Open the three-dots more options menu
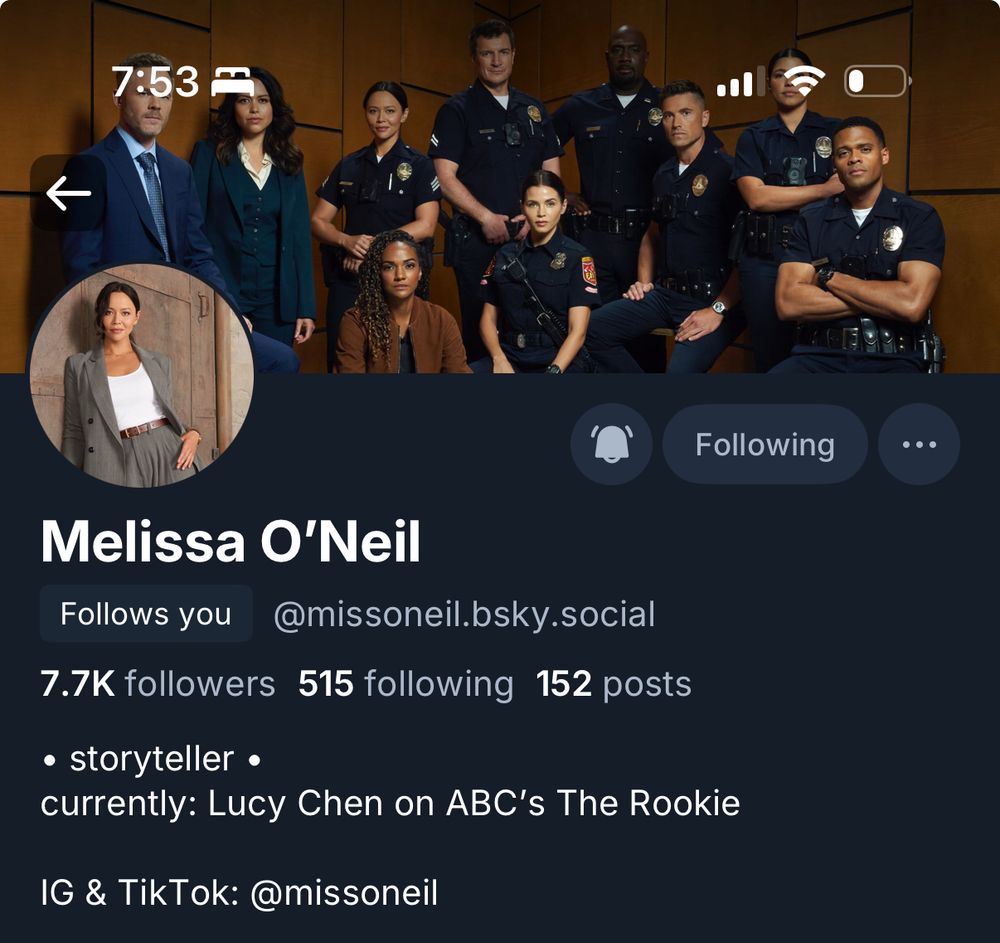The image size is (1000, 943). (x=919, y=444)
